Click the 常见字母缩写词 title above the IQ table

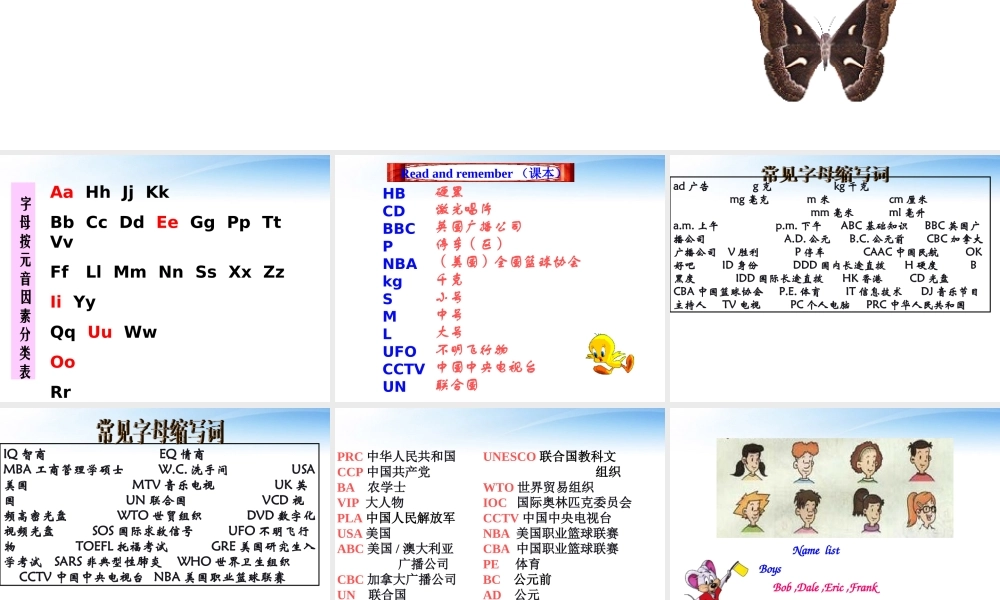coord(160,431)
